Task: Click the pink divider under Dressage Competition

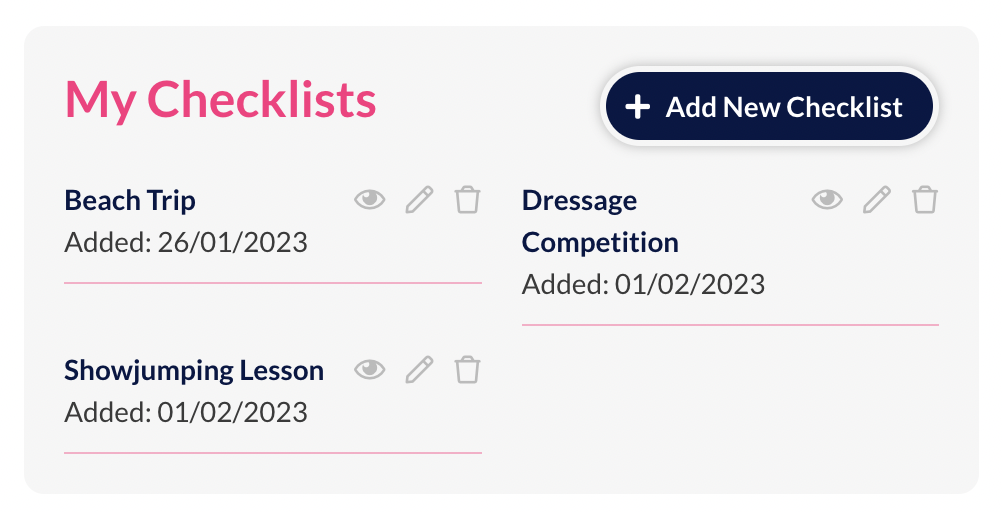Action: coord(730,325)
